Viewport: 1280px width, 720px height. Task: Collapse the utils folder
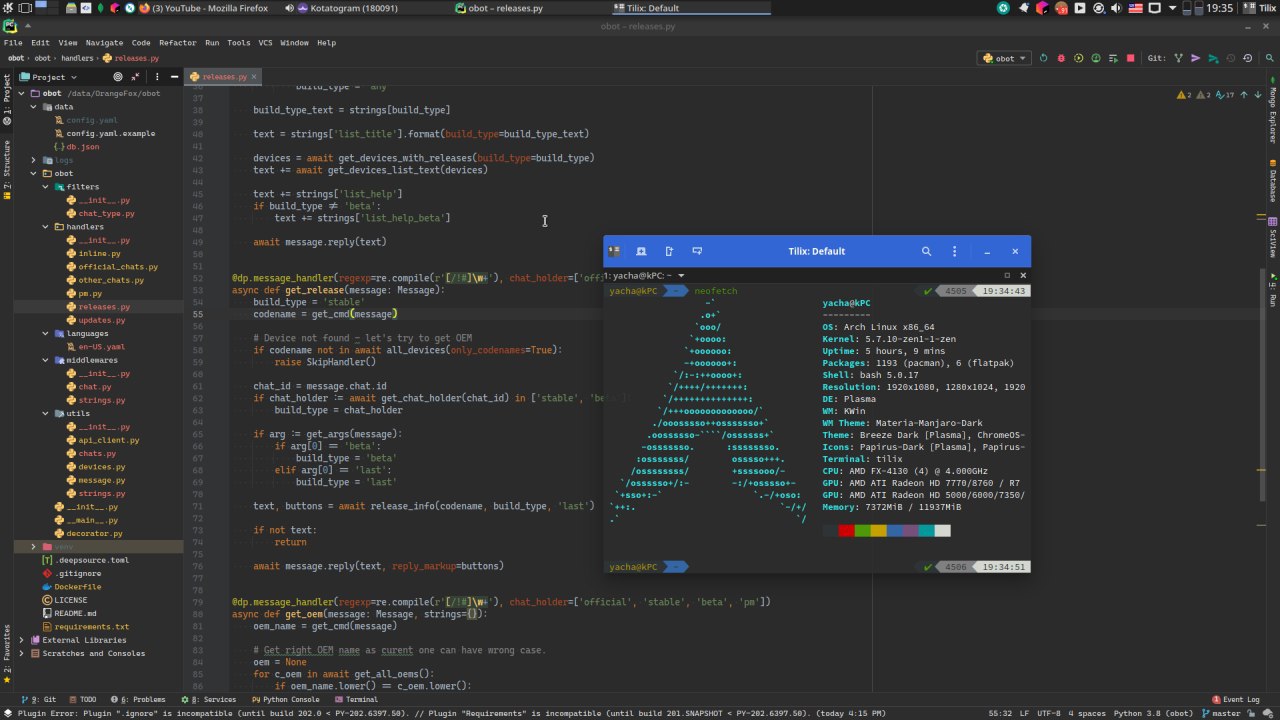[46, 413]
